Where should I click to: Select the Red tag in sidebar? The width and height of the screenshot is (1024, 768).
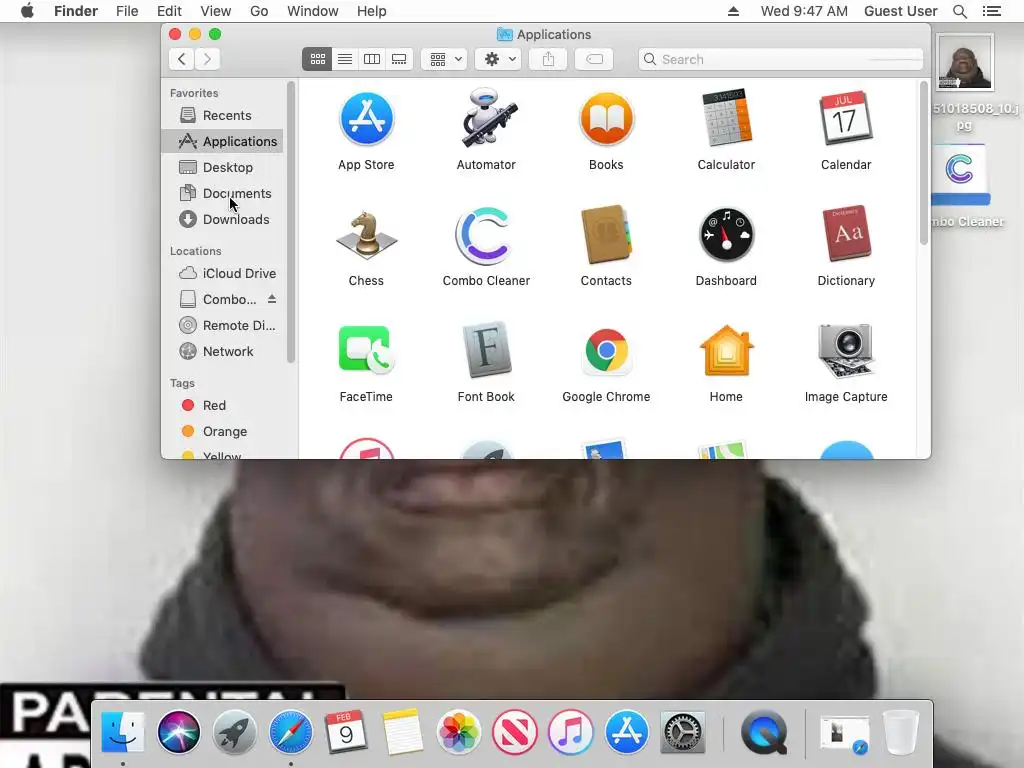point(222,406)
